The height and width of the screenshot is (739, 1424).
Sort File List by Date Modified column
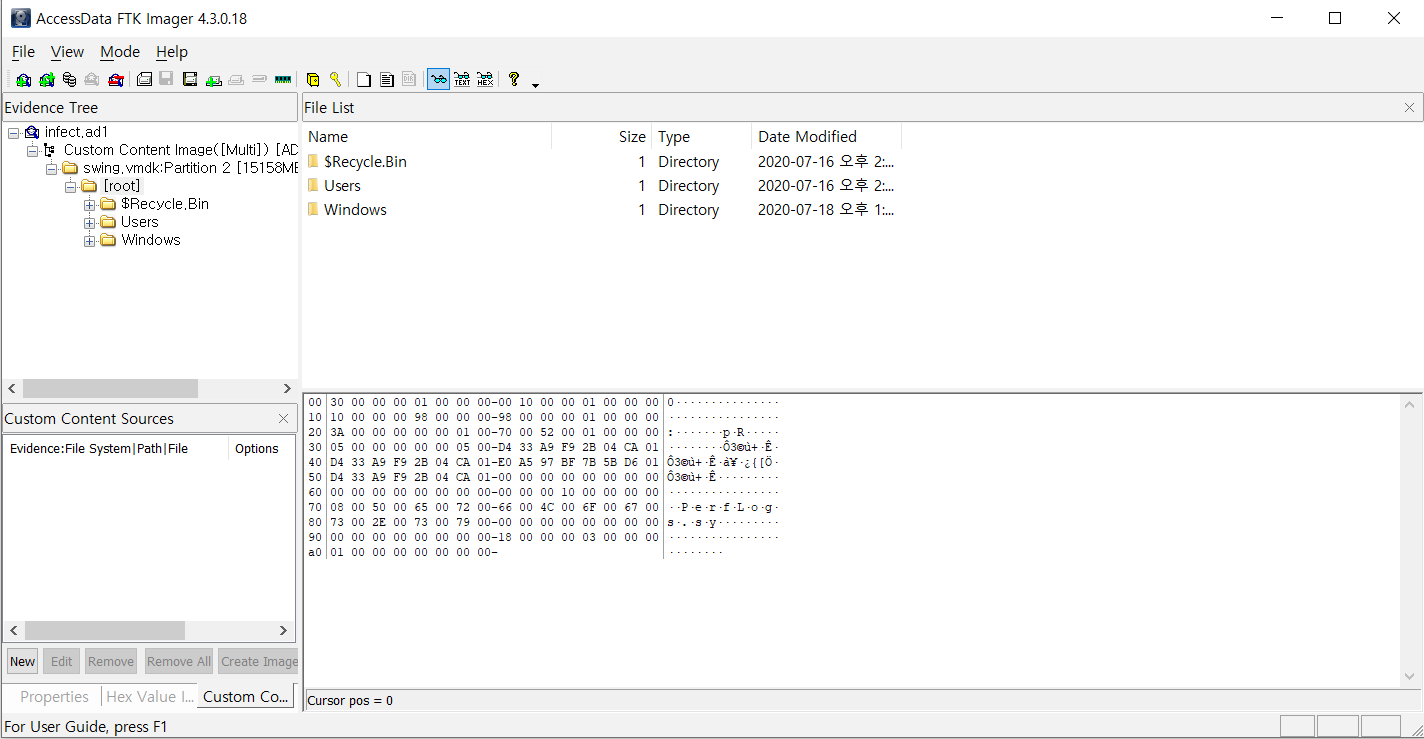click(826, 137)
